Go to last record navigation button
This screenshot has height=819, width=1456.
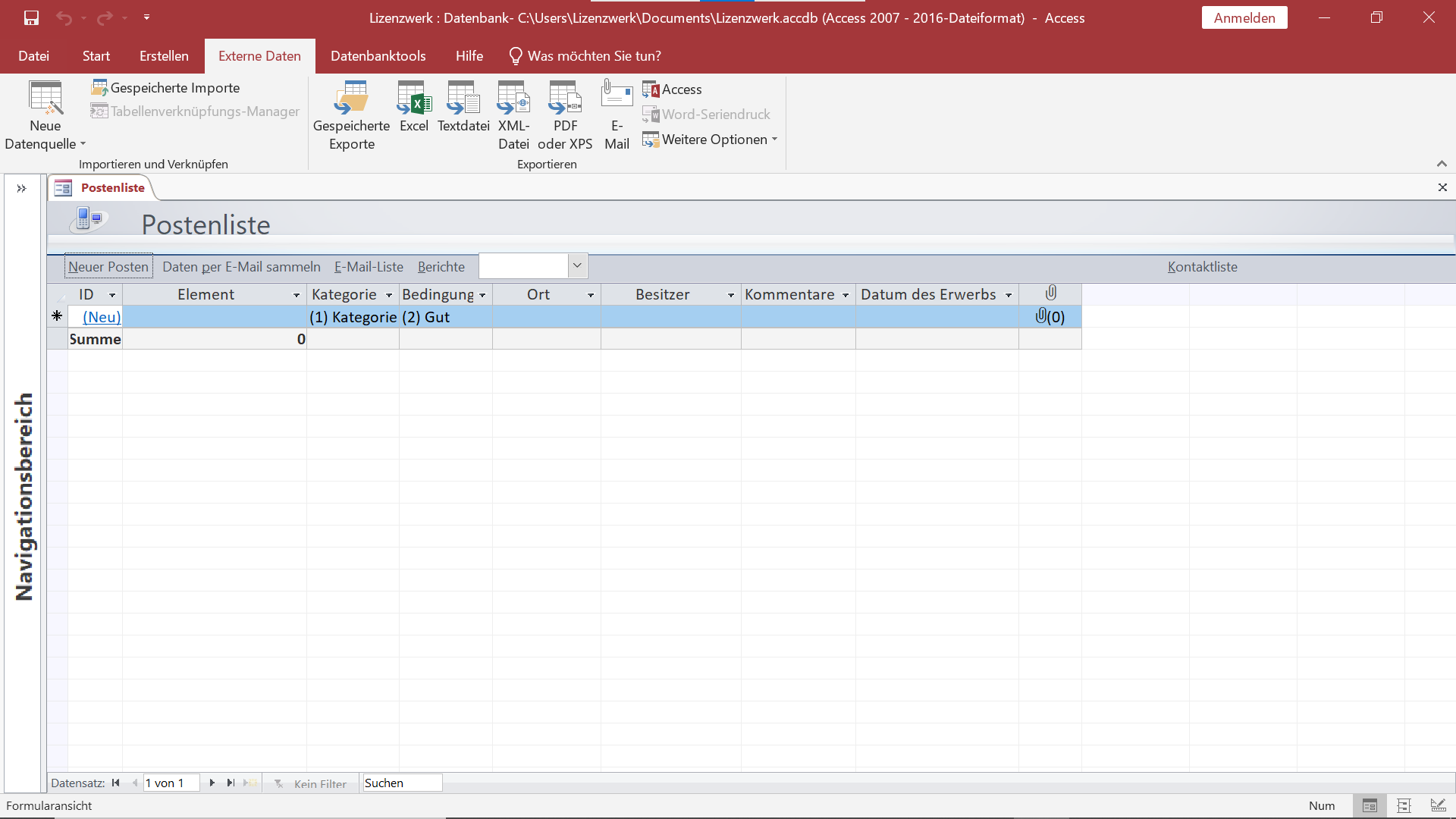pyautogui.click(x=231, y=783)
